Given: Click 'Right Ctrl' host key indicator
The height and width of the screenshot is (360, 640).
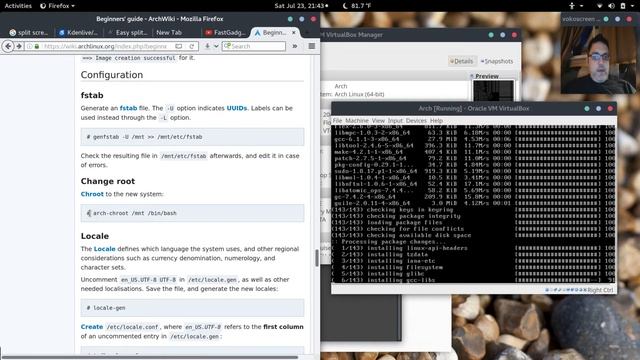Looking at the screenshot, I should pos(600,290).
